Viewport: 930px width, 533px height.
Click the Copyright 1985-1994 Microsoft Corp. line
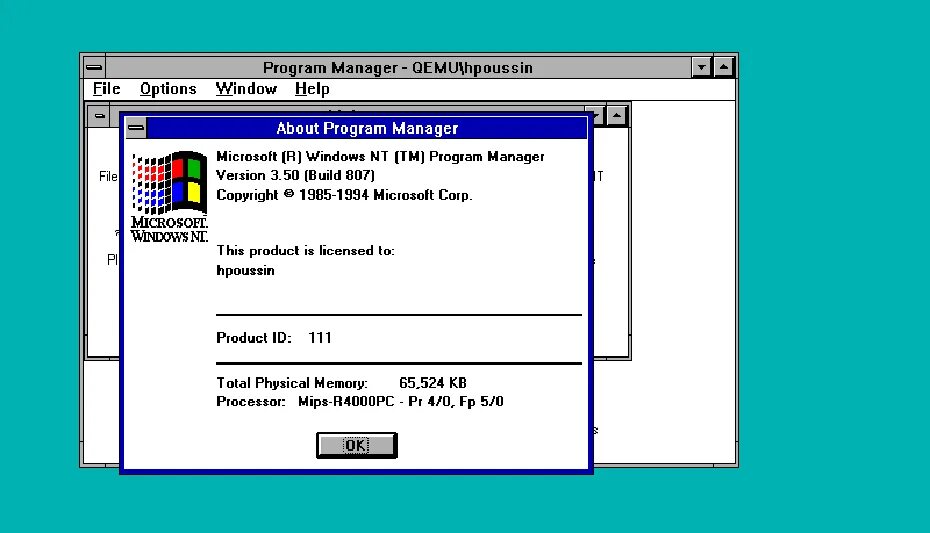click(x=344, y=195)
